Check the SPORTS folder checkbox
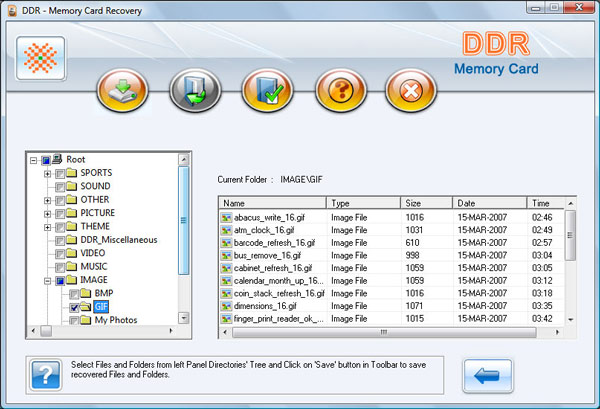Screen dimensions: 600x409 coord(60,174)
